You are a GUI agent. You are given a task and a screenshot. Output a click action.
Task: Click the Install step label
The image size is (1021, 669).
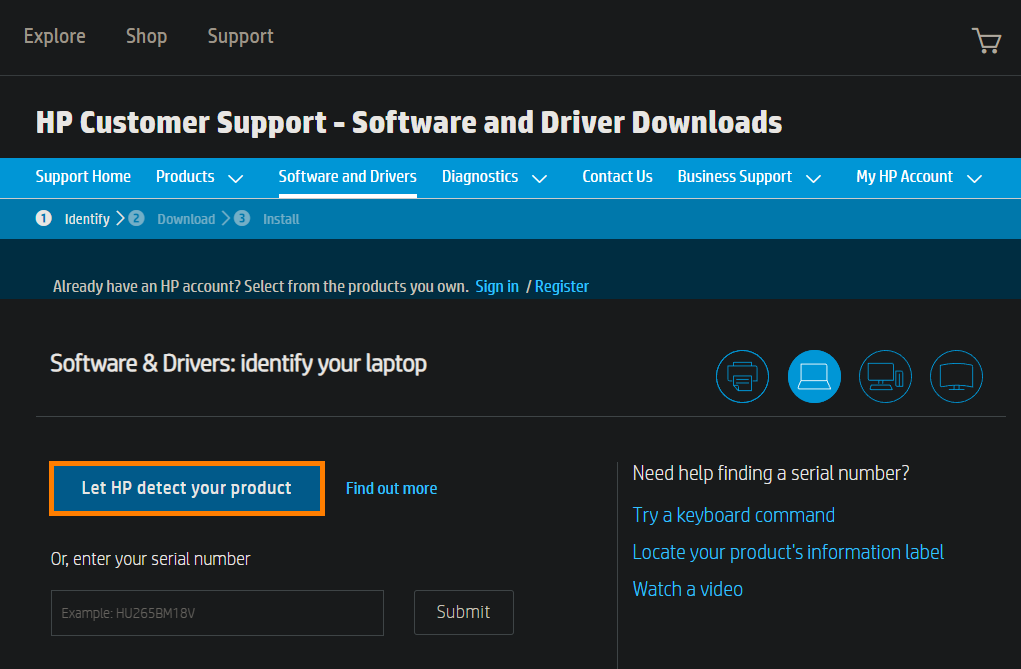(281, 219)
